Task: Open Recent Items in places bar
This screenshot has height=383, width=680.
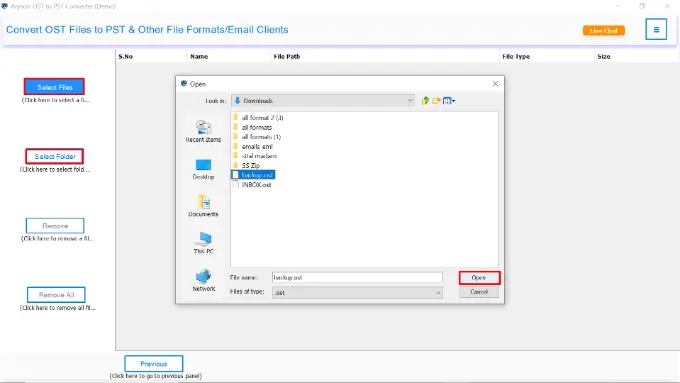Action: (203, 131)
